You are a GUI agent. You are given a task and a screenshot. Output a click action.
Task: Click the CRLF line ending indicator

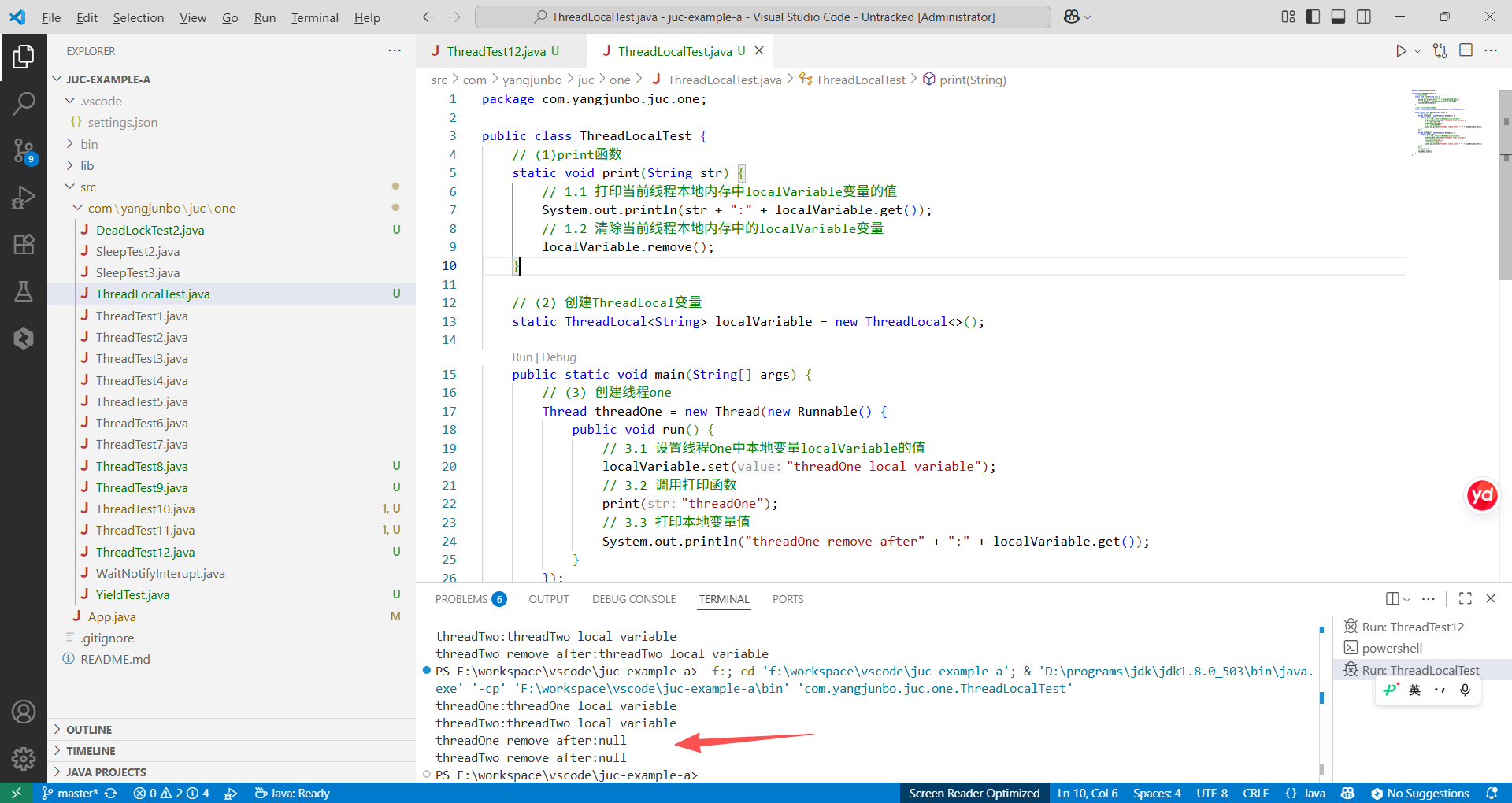pyautogui.click(x=1255, y=793)
